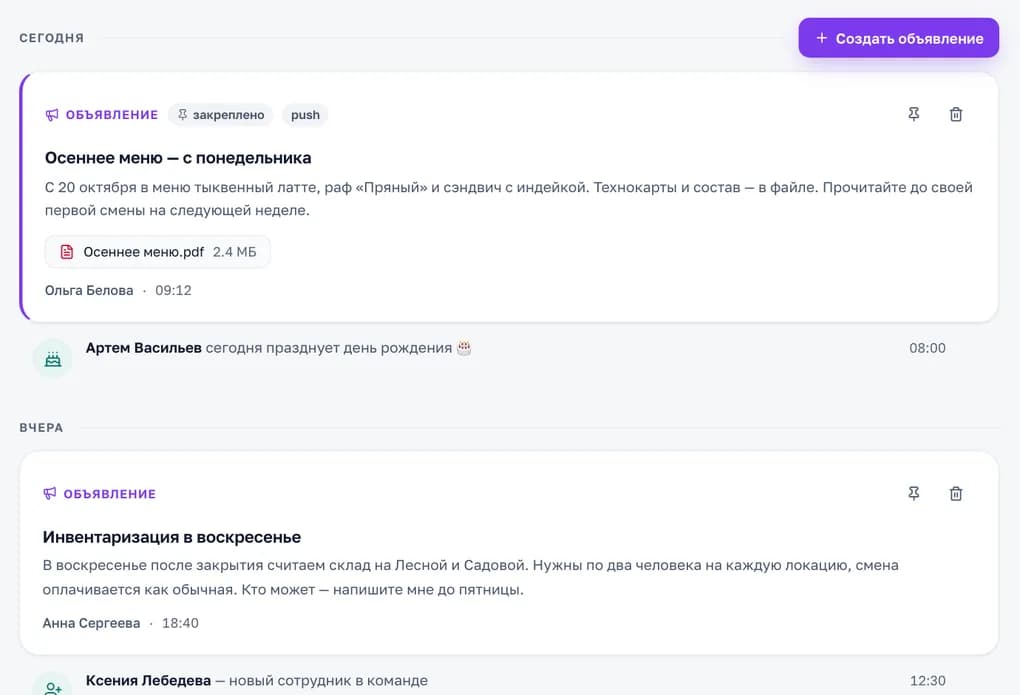The height and width of the screenshot is (695, 1020).
Task: Click the 18:40 timestamp
Action: point(180,623)
